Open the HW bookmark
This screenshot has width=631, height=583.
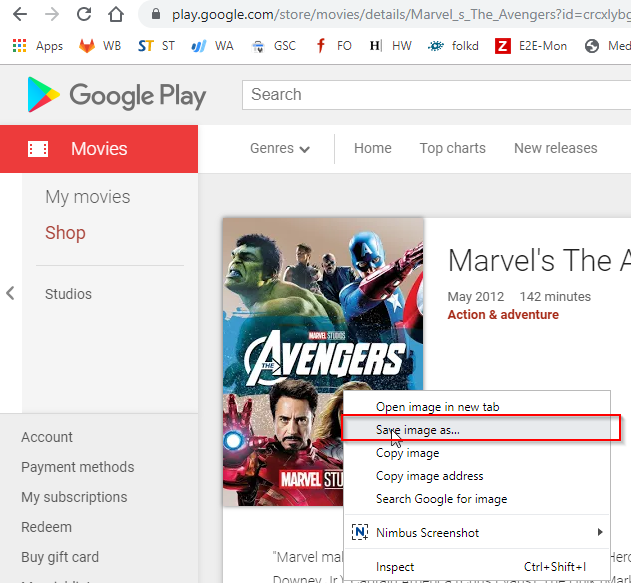[x=390, y=46]
